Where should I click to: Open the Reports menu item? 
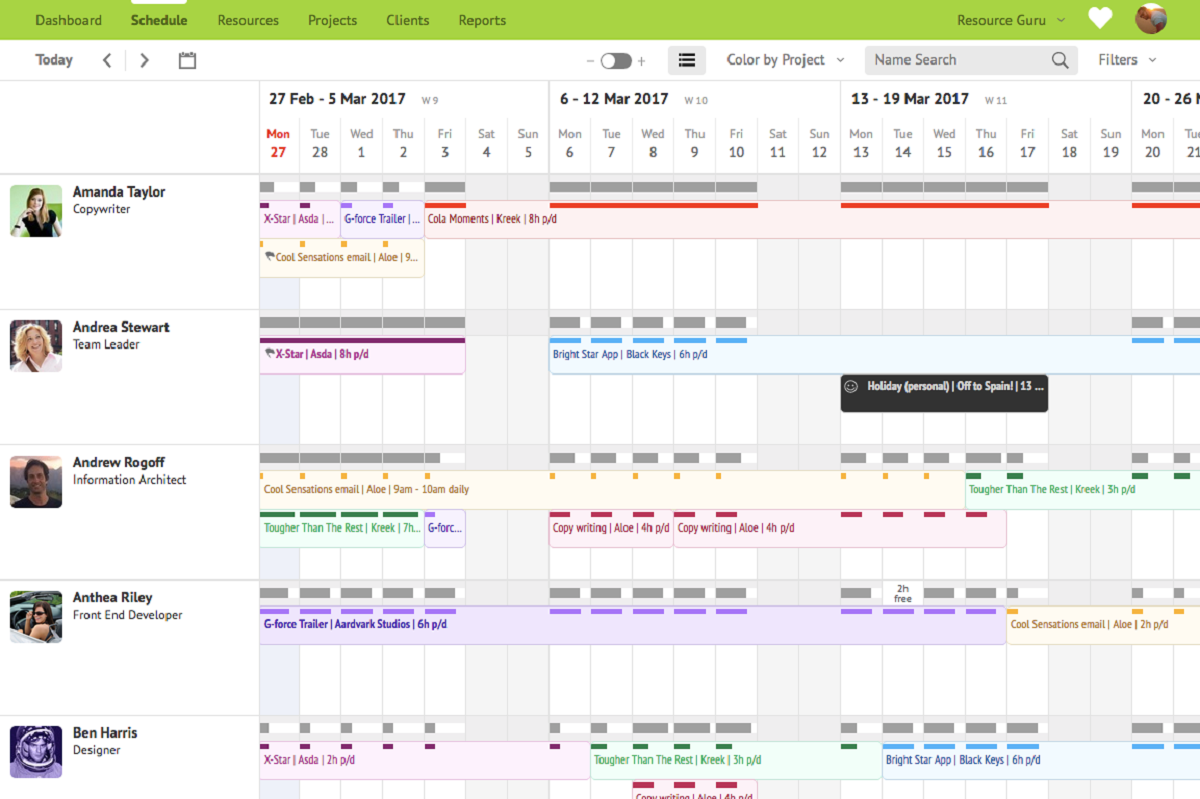coord(482,19)
